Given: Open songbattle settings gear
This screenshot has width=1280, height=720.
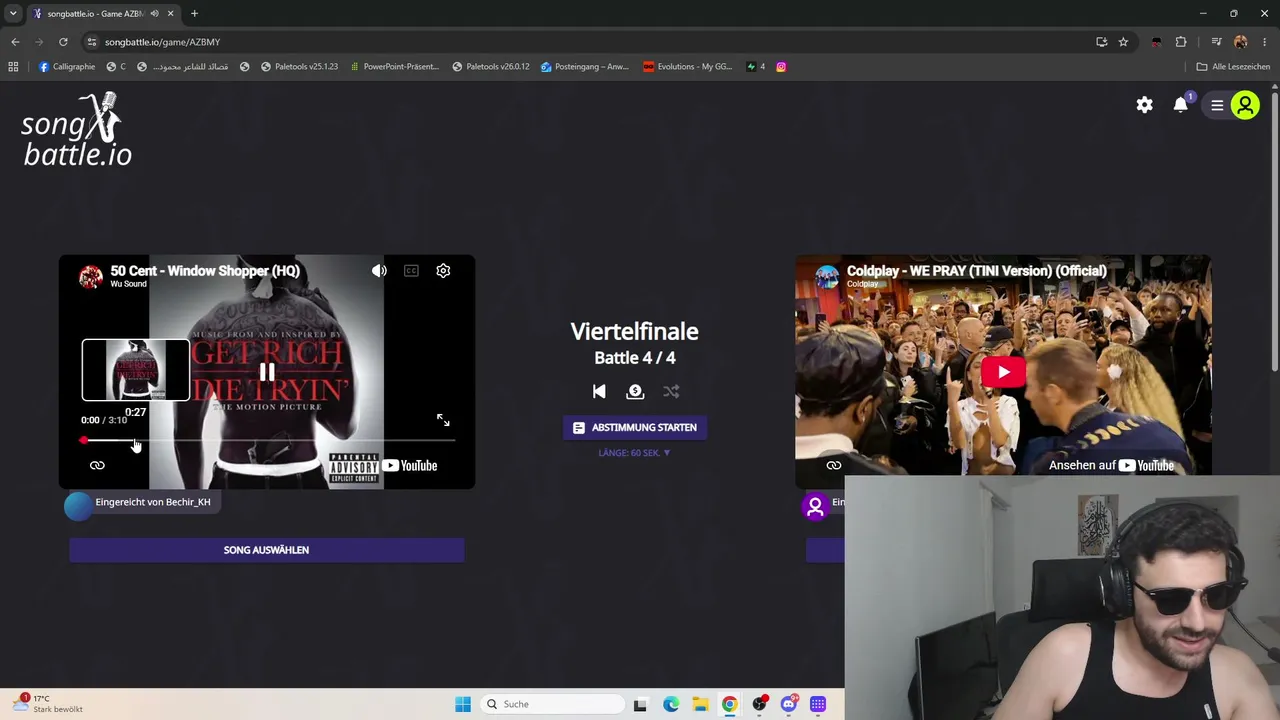Looking at the screenshot, I should coord(1145,105).
